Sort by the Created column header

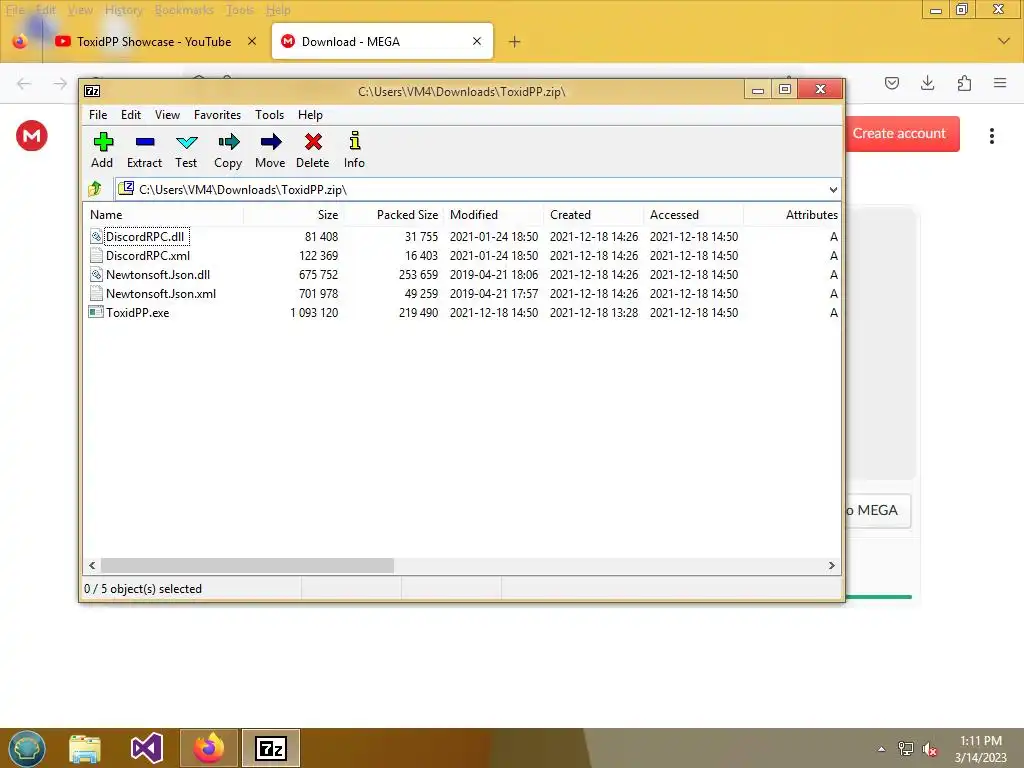click(x=593, y=215)
